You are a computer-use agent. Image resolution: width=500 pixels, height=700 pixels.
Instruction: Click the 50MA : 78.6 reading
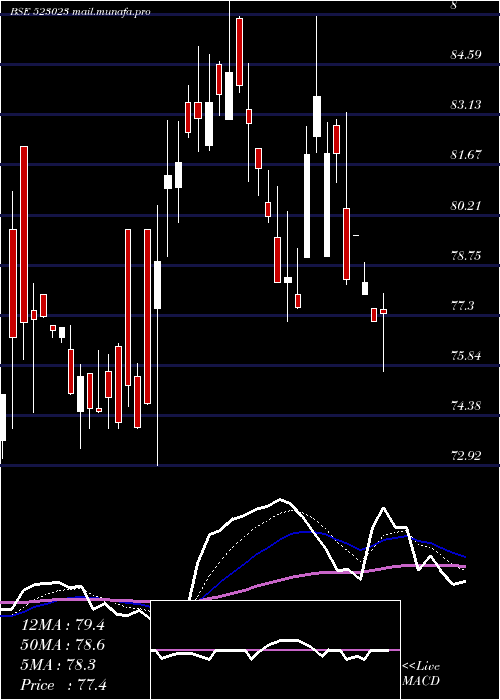pos(63,645)
